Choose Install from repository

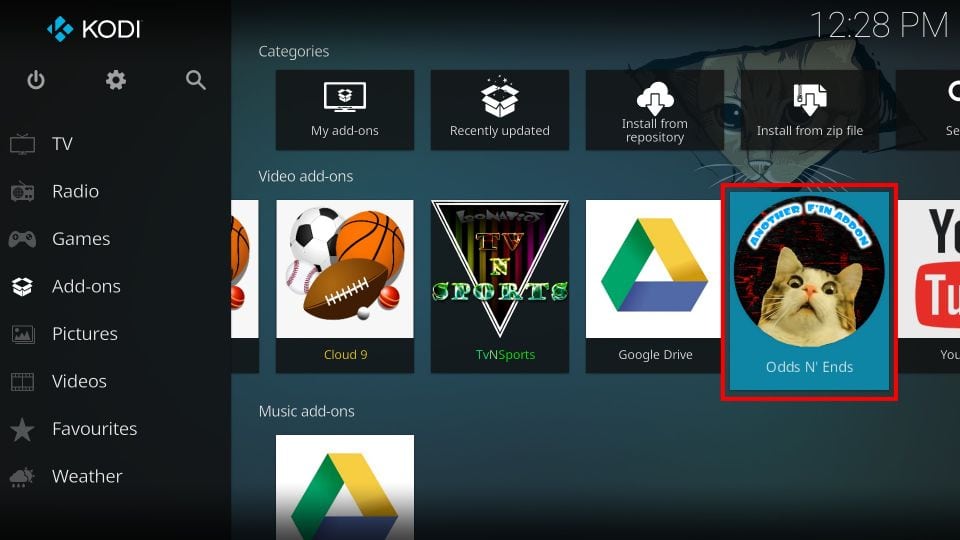(x=654, y=110)
